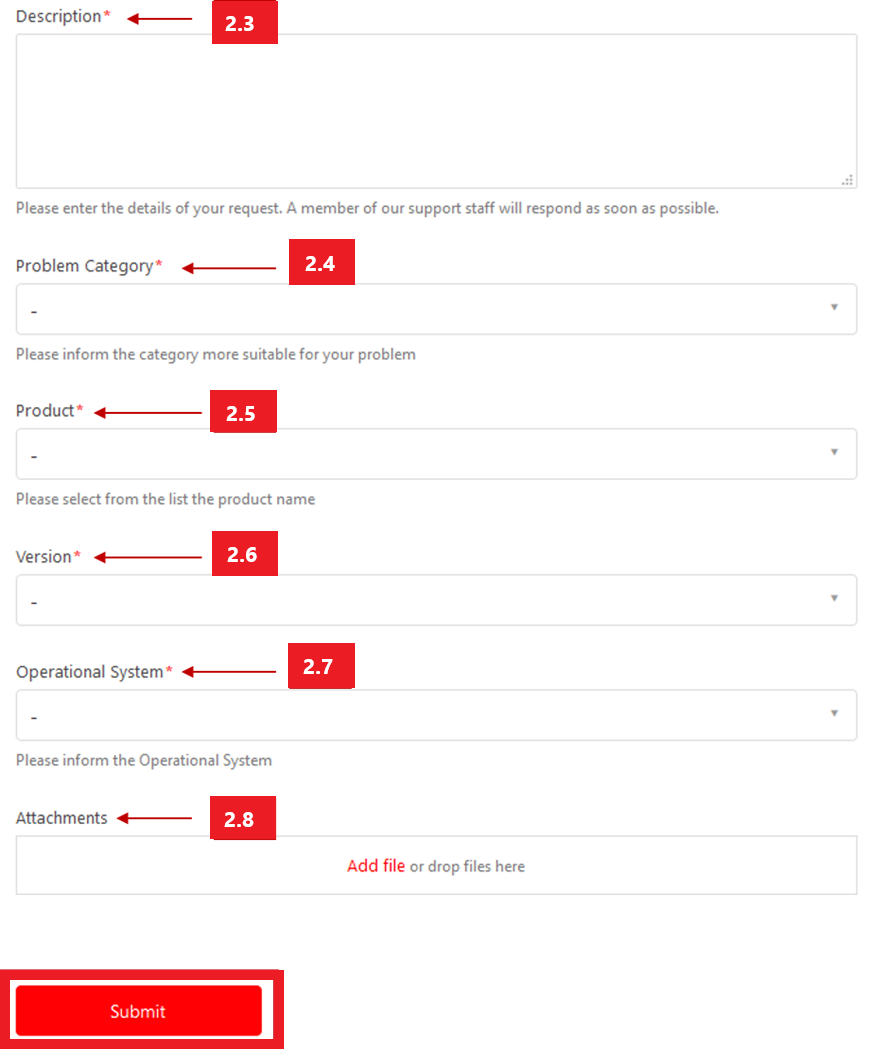Click the Operational System label
The width and height of the screenshot is (886, 1063).
(89, 672)
